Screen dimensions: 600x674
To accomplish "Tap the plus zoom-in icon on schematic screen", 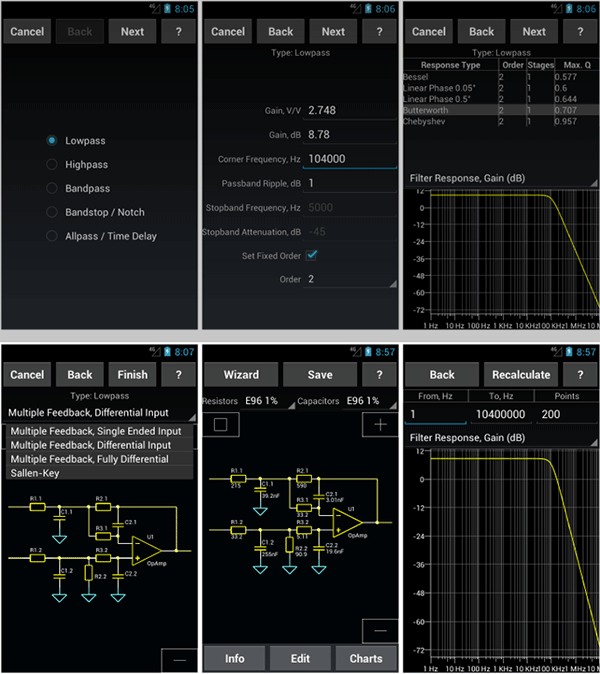I will click(x=380, y=425).
